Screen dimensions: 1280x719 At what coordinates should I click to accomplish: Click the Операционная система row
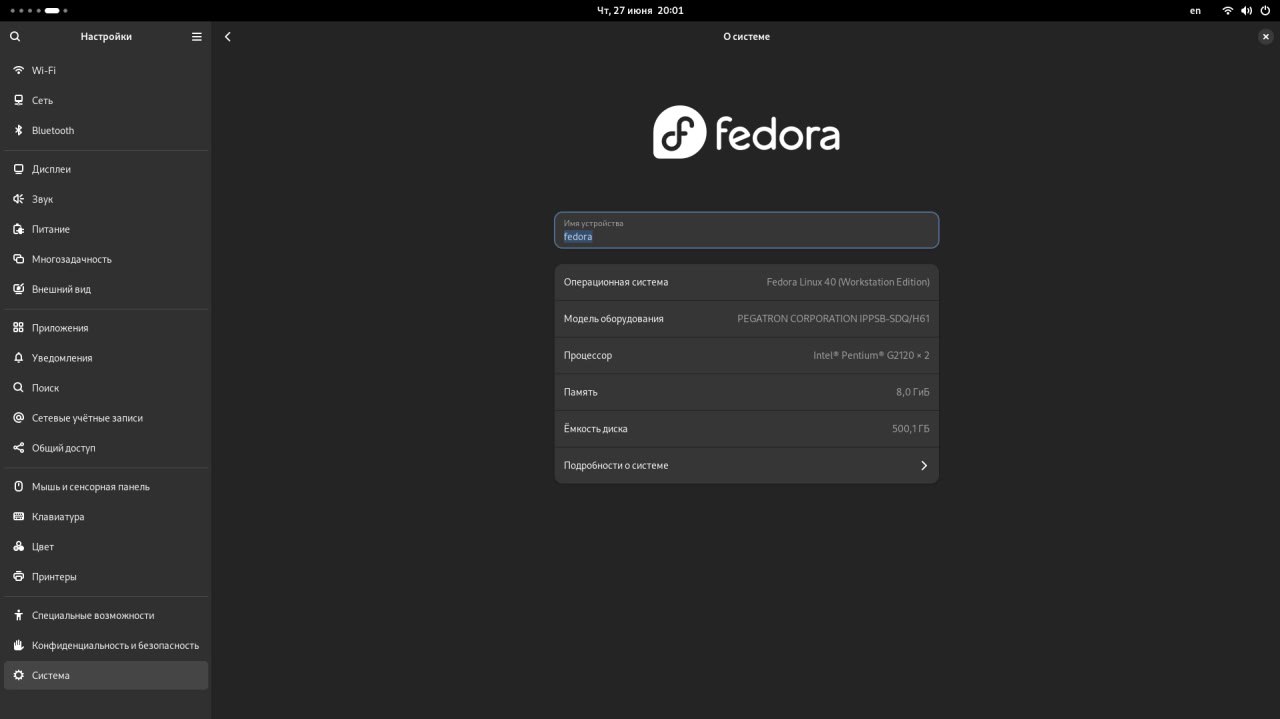(x=746, y=282)
